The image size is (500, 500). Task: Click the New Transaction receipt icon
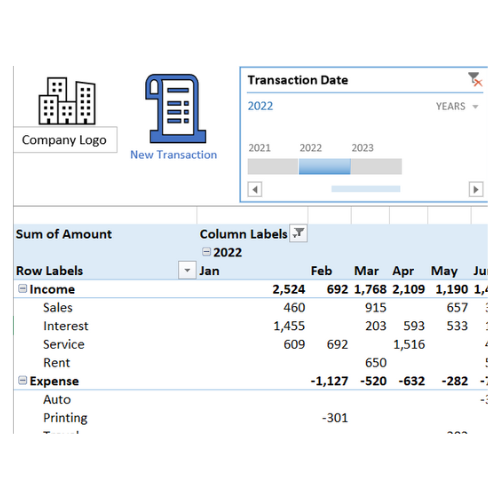tap(175, 109)
